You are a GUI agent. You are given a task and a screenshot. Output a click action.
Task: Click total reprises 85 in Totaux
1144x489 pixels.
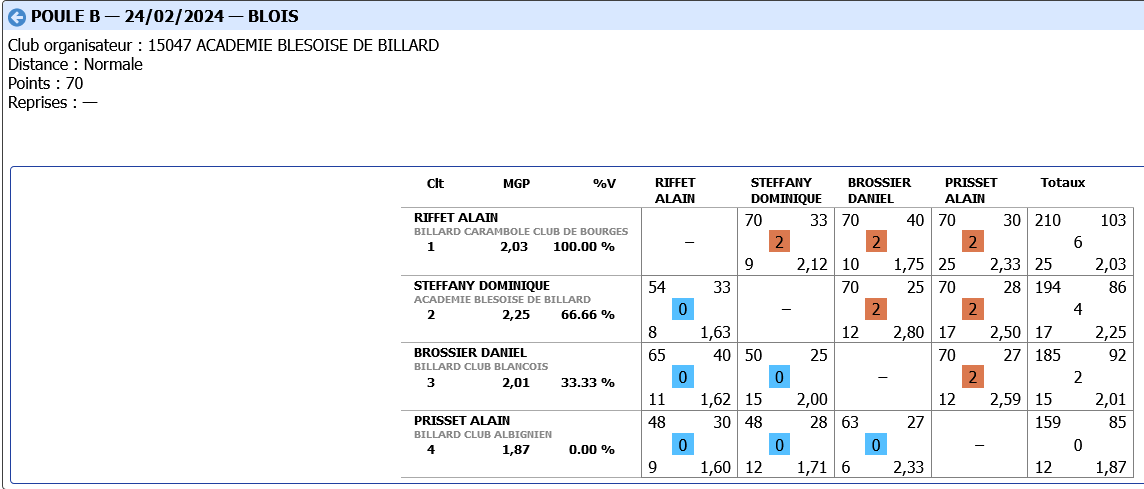[x=1118, y=423]
